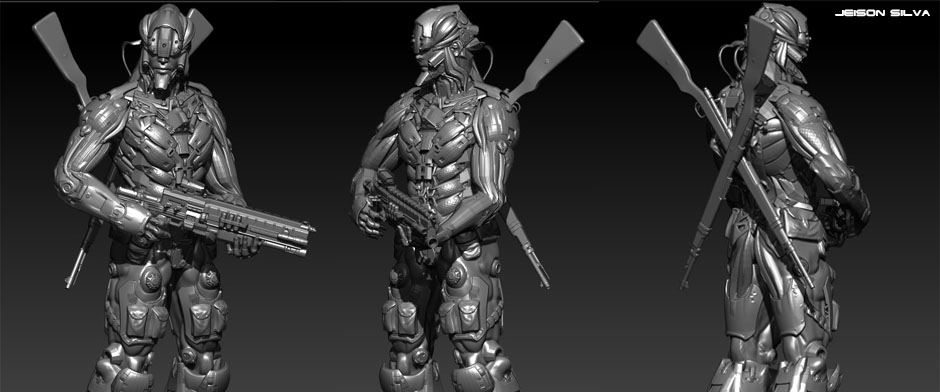Click the Jeison Silva signature text
This screenshot has height=392, width=940.
coord(881,13)
